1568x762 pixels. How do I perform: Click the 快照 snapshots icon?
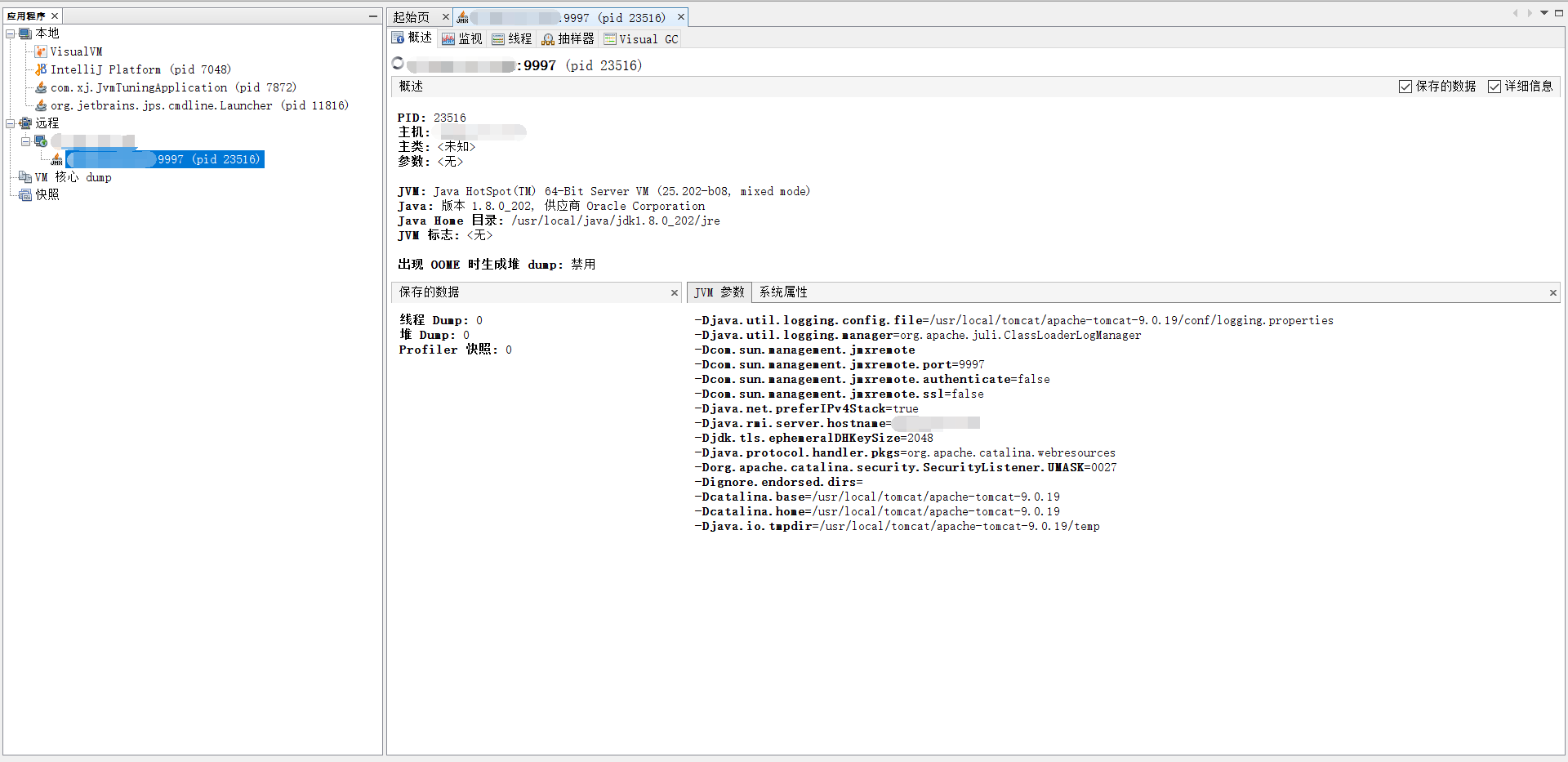coord(25,195)
